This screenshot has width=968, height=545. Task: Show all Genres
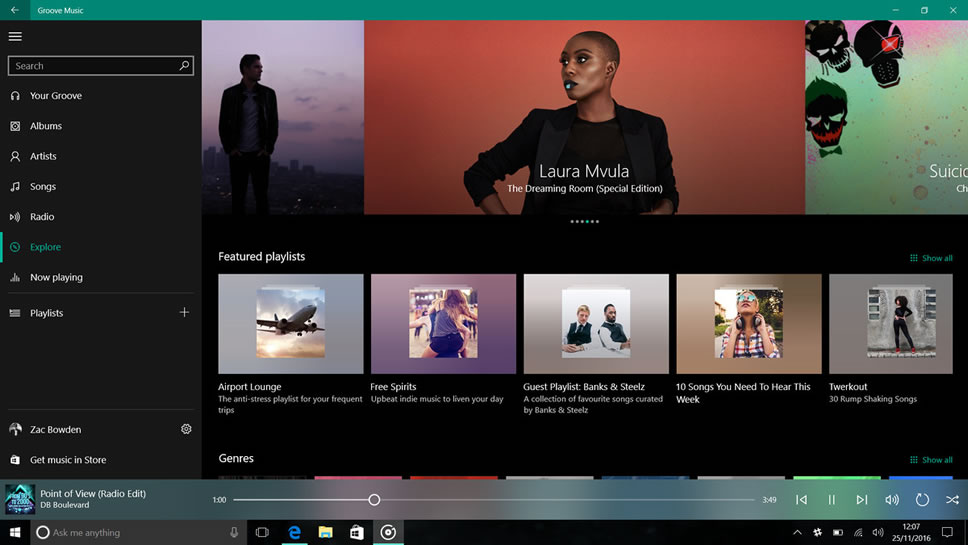pyautogui.click(x=931, y=460)
